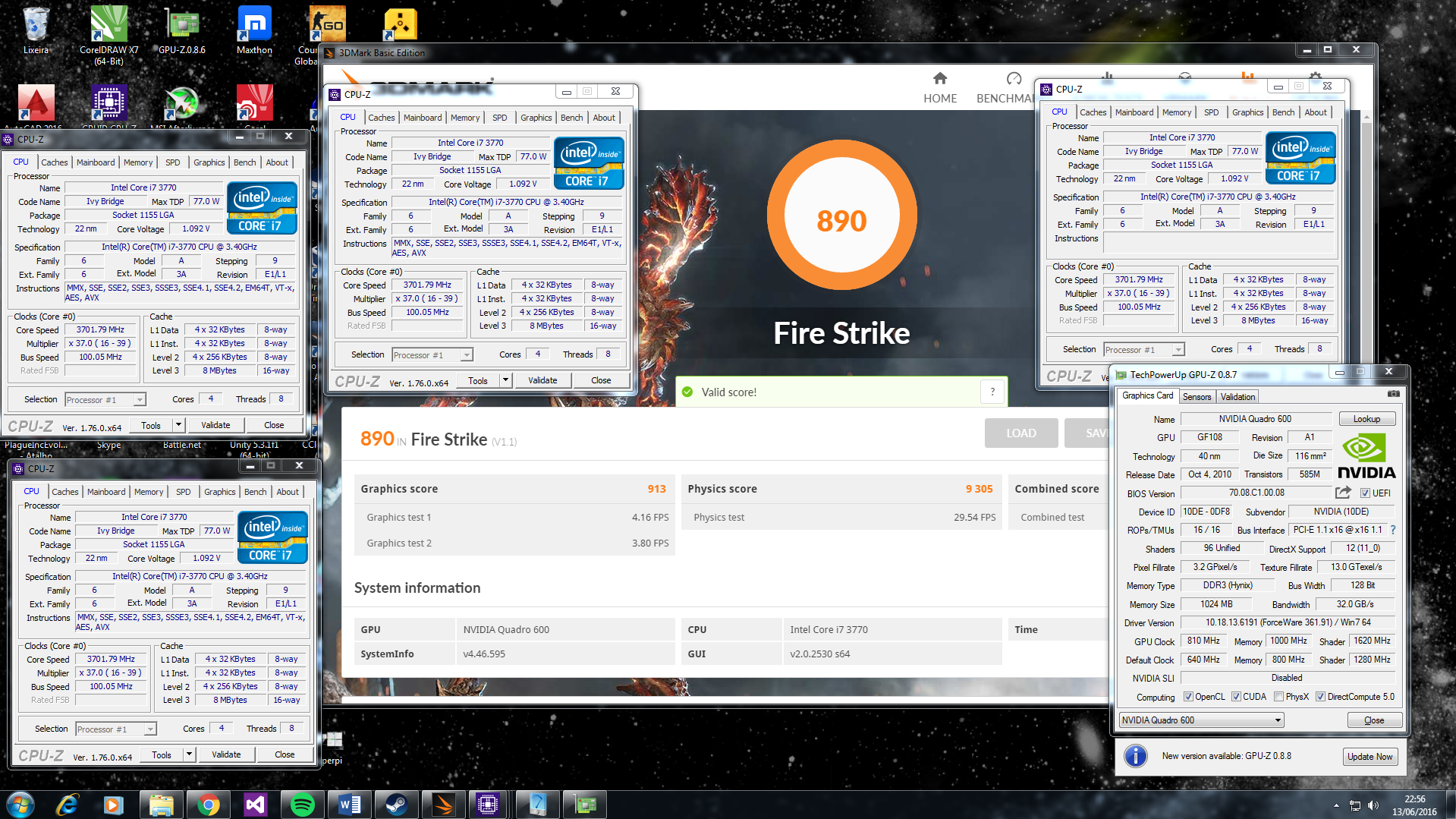The image size is (1456, 819).
Task: Click Update Now for GPU-Z 0.8.8
Action: click(1370, 757)
